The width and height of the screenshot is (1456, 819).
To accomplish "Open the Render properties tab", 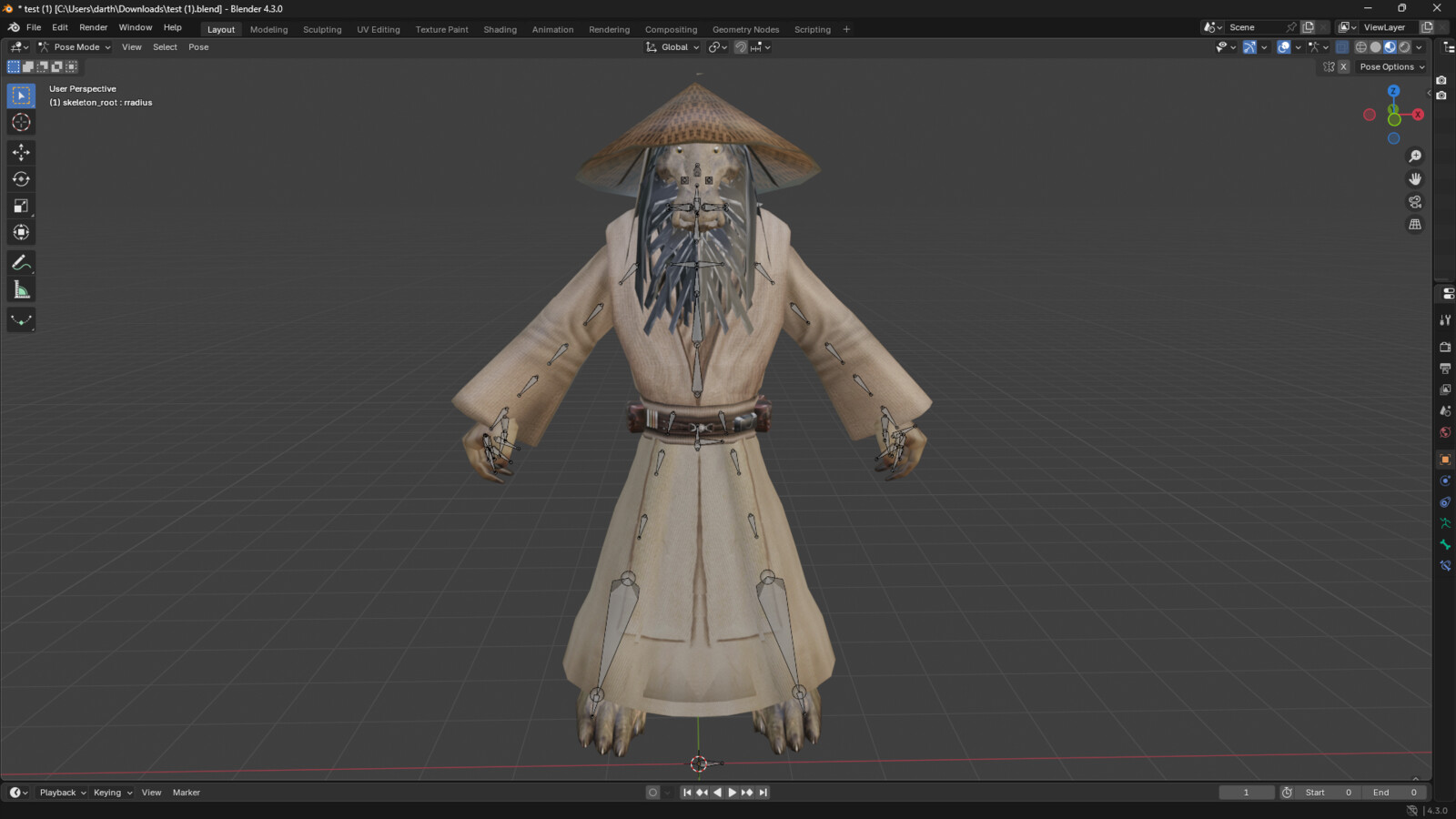I will (1445, 347).
